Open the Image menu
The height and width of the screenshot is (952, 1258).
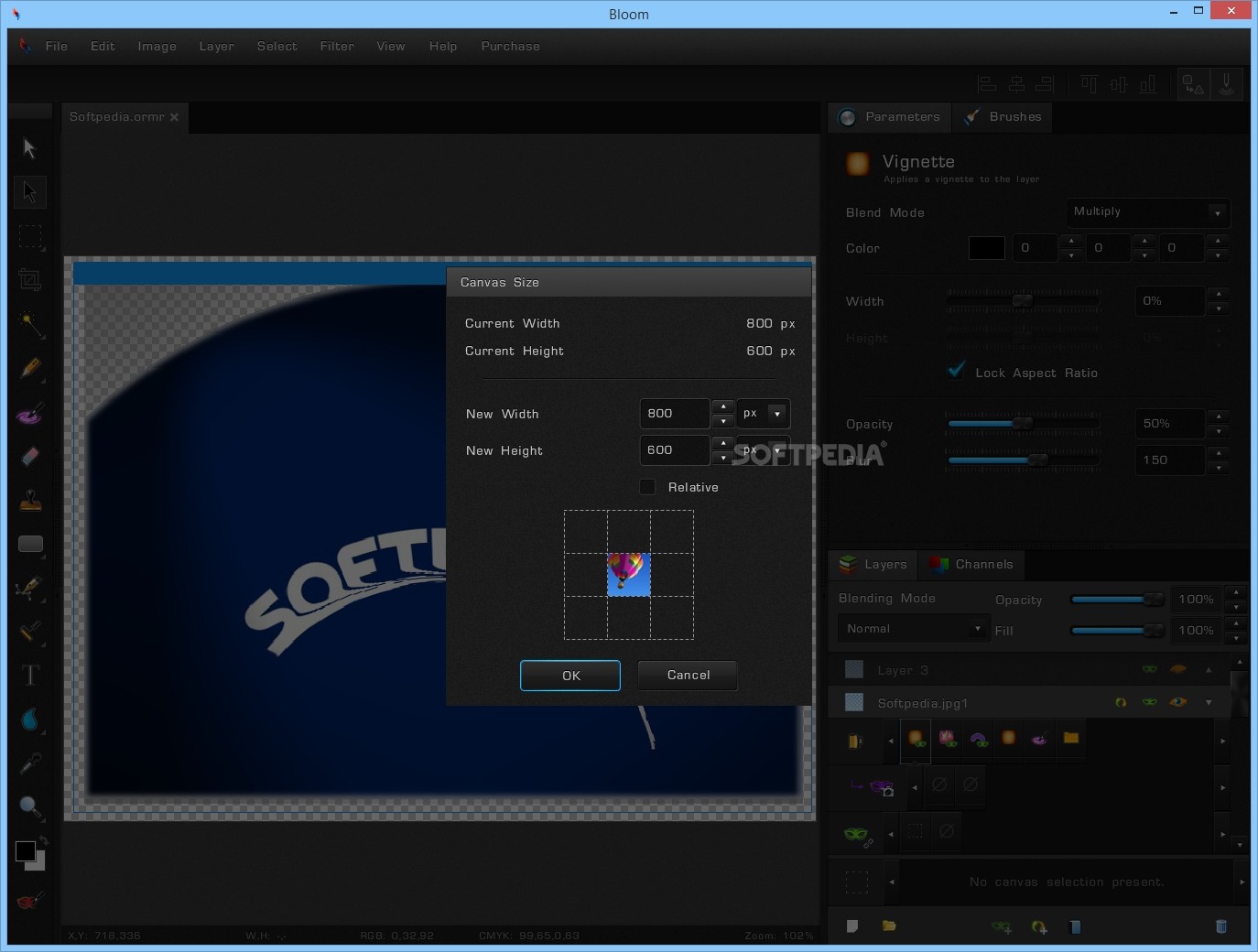157,46
